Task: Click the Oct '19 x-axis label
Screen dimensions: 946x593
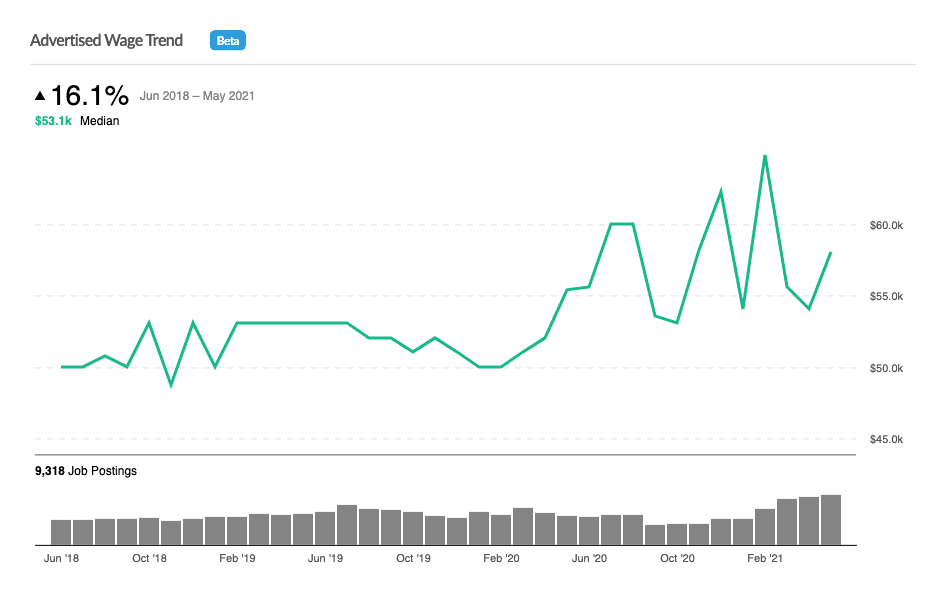Action: [x=413, y=558]
